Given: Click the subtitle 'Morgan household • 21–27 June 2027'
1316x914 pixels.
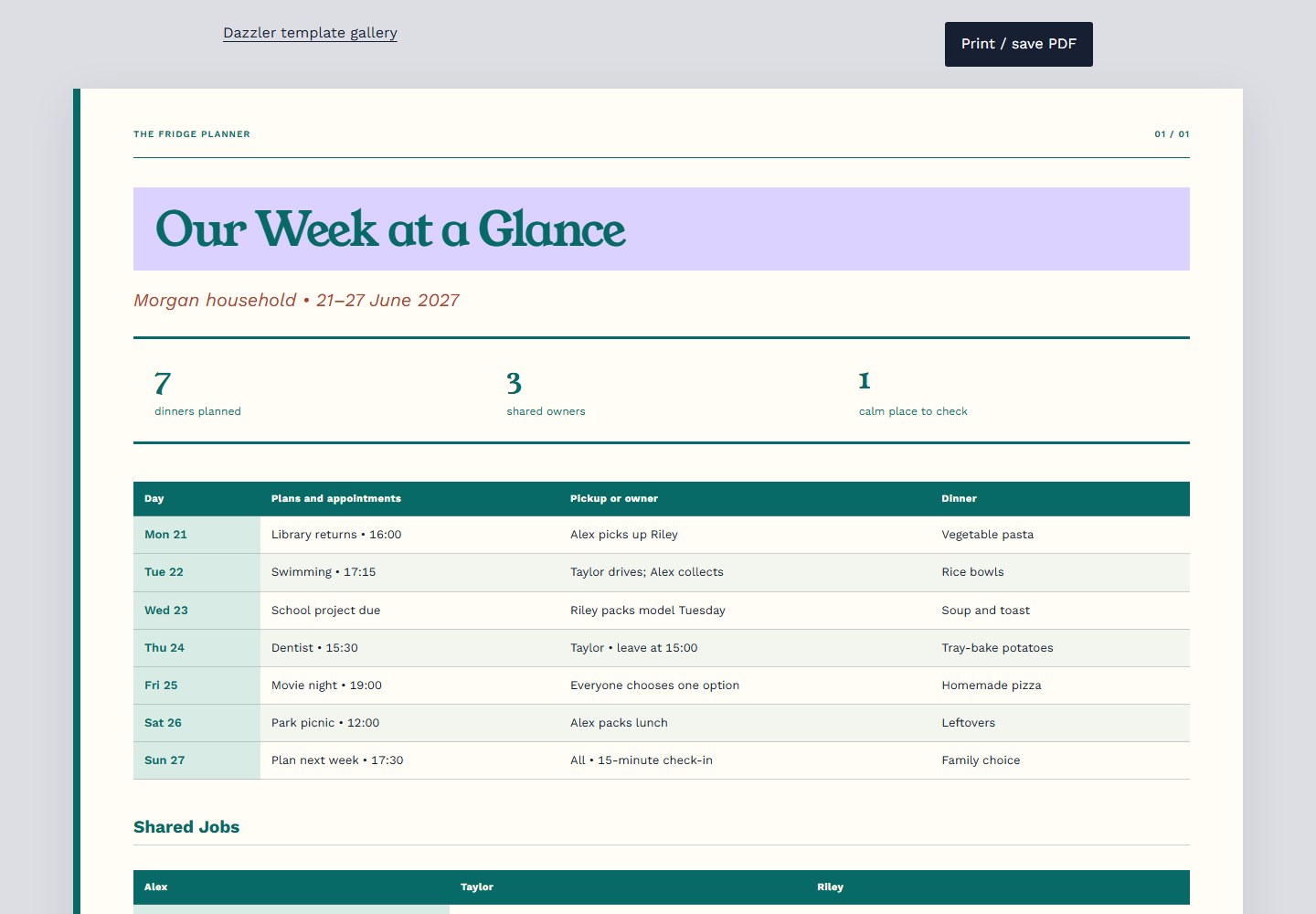Looking at the screenshot, I should pos(296,300).
